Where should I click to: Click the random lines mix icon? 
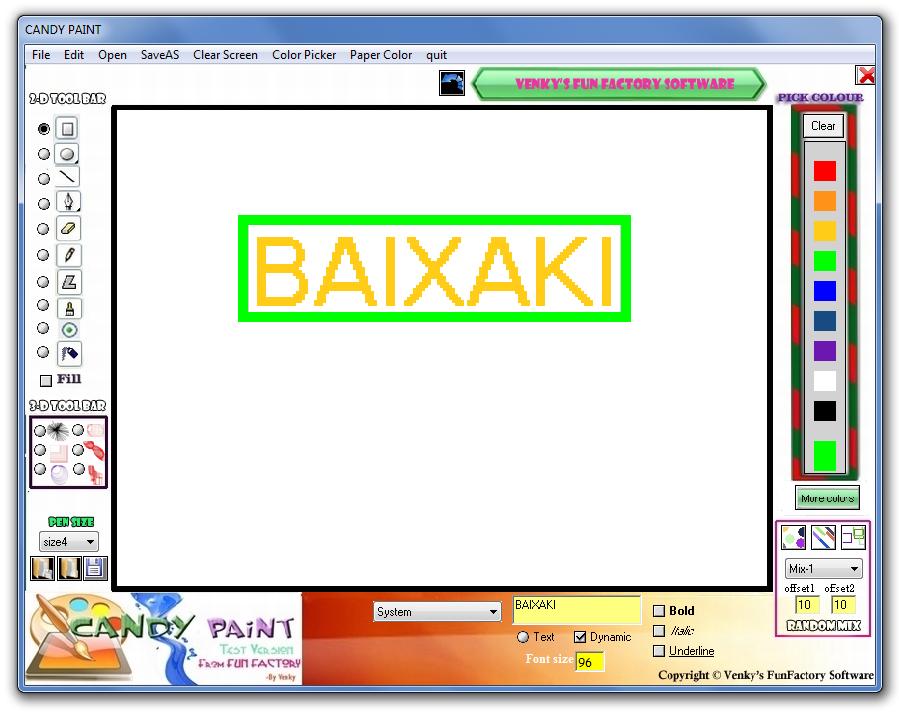(823, 538)
